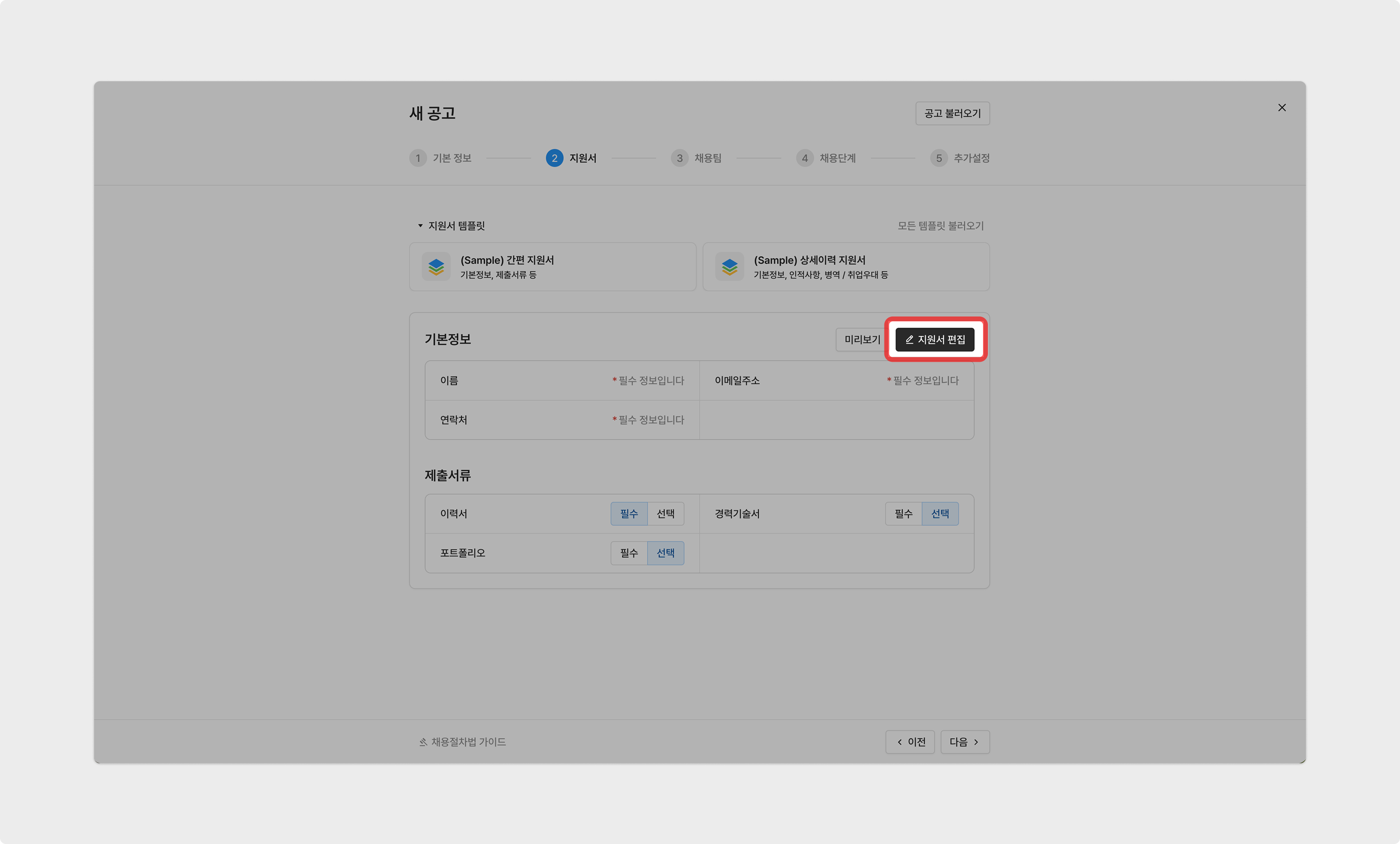The height and width of the screenshot is (844, 1400).
Task: Select step 4 채용단계 tab
Action: (826, 158)
